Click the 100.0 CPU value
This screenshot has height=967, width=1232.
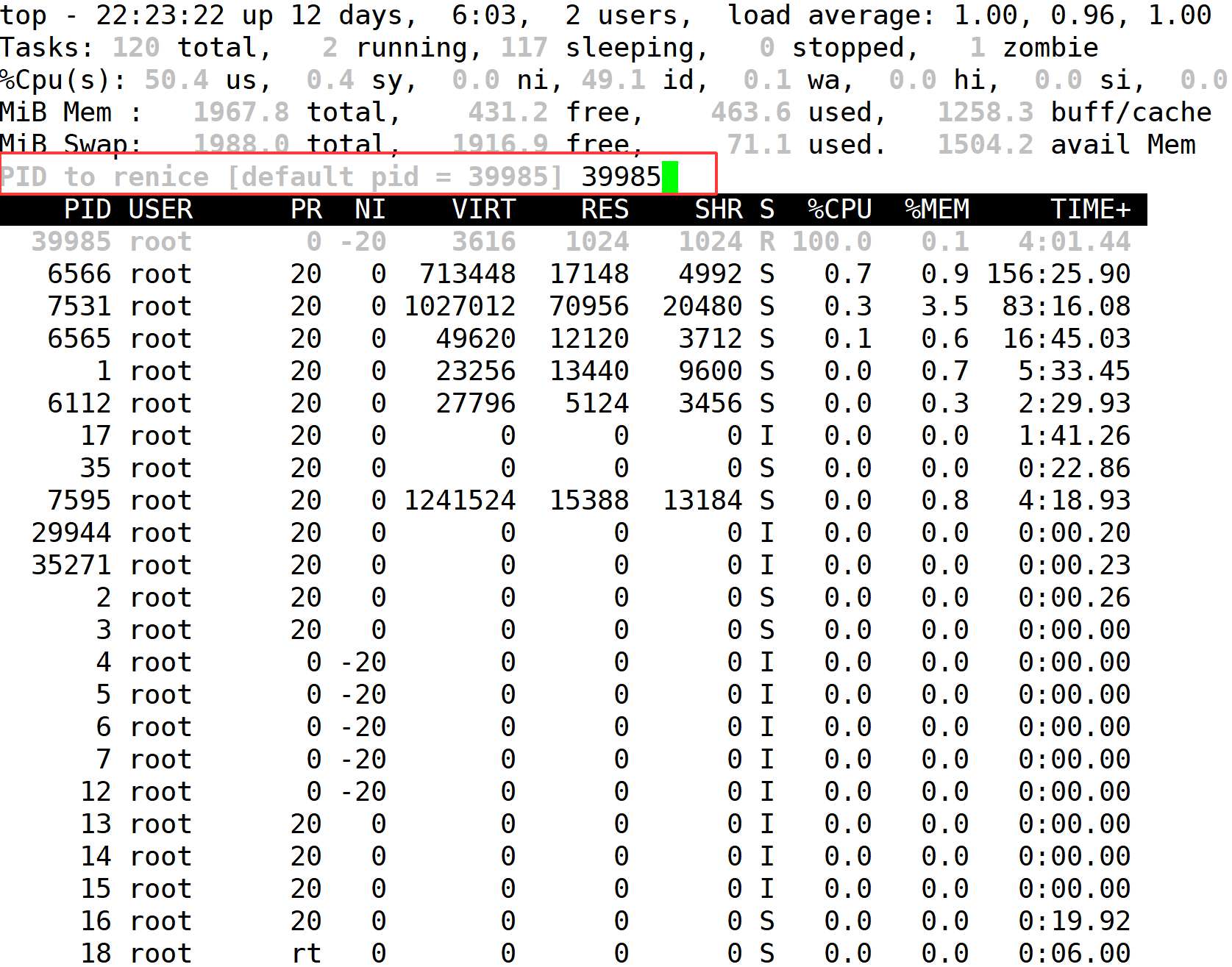click(x=831, y=242)
